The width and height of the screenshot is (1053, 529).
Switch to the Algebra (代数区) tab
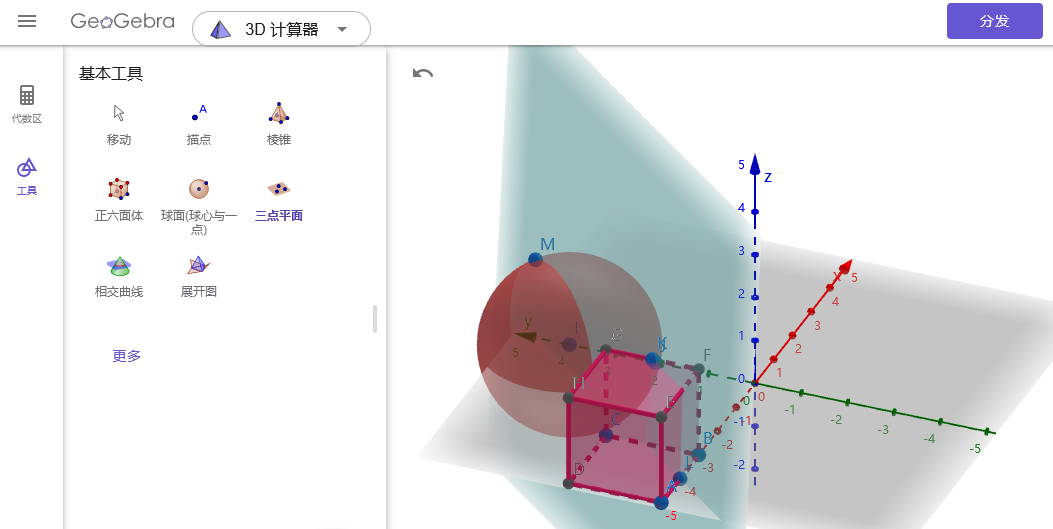pos(27,104)
